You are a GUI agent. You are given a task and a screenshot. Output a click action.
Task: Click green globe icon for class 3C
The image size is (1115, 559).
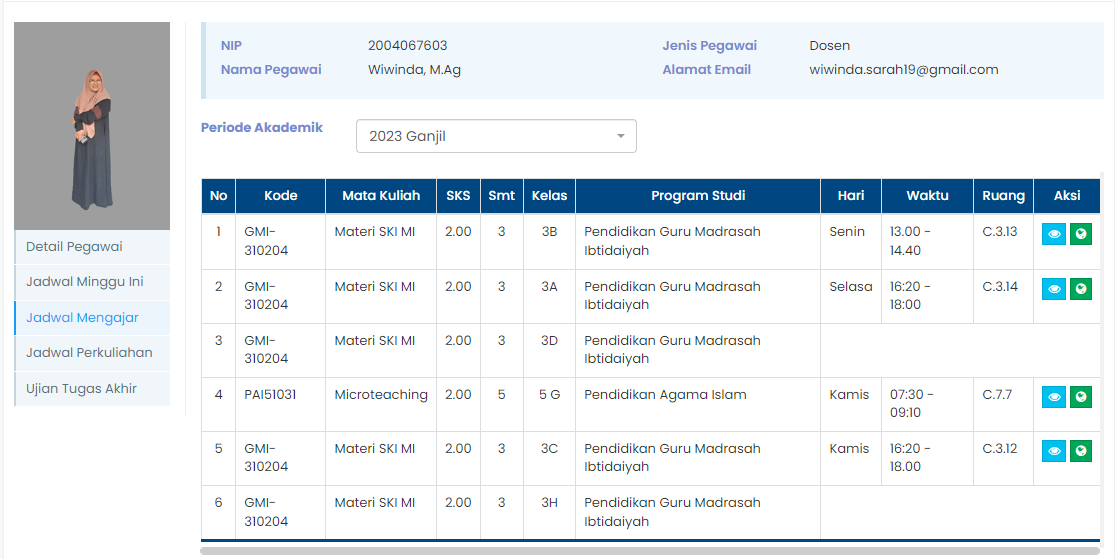pos(1080,451)
